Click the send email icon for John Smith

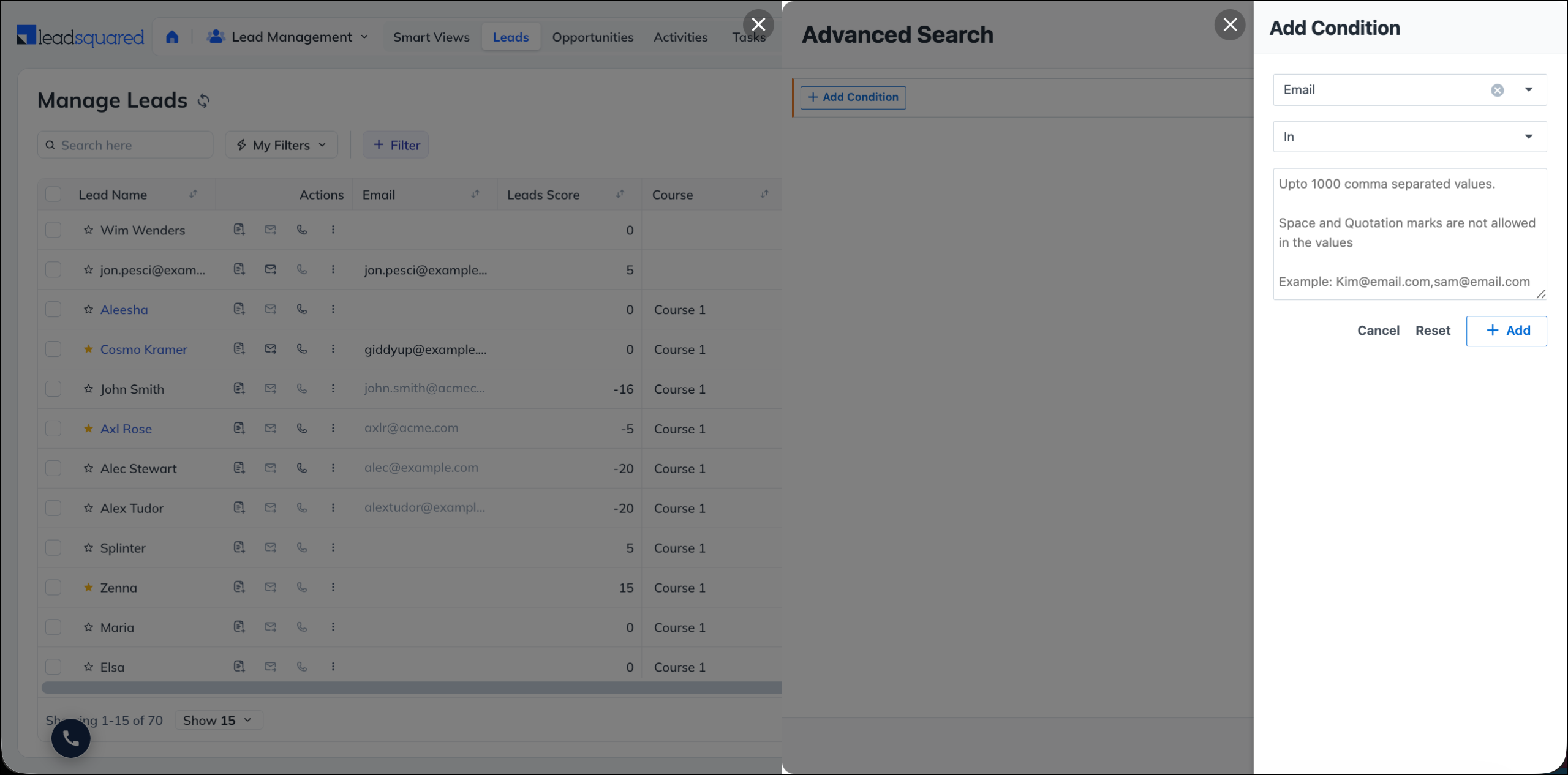point(270,389)
